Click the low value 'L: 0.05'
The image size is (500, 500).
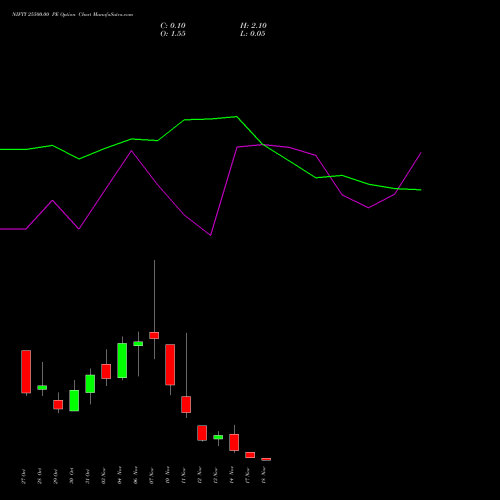click(253, 34)
